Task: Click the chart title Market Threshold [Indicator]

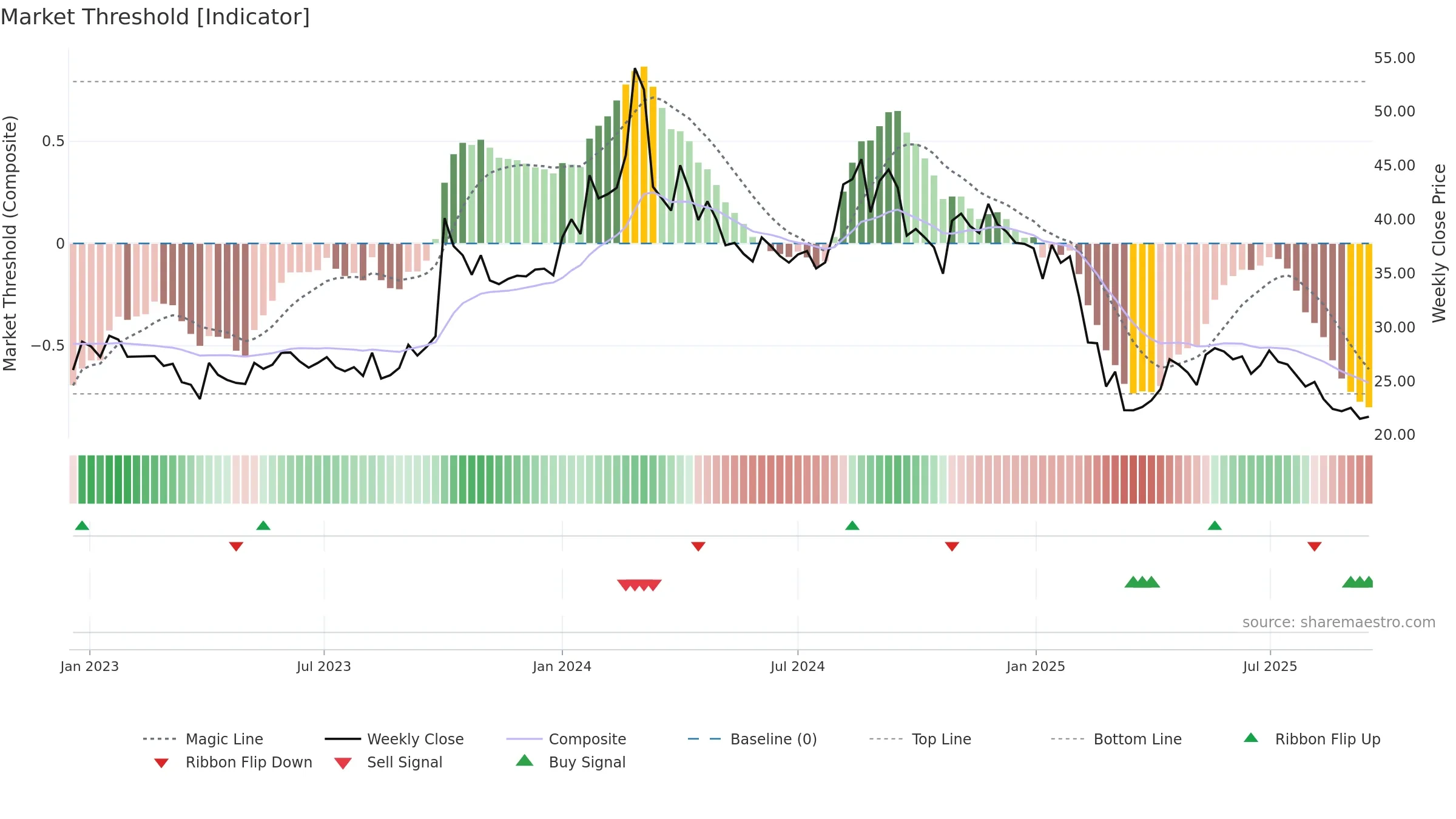Action: point(155,17)
